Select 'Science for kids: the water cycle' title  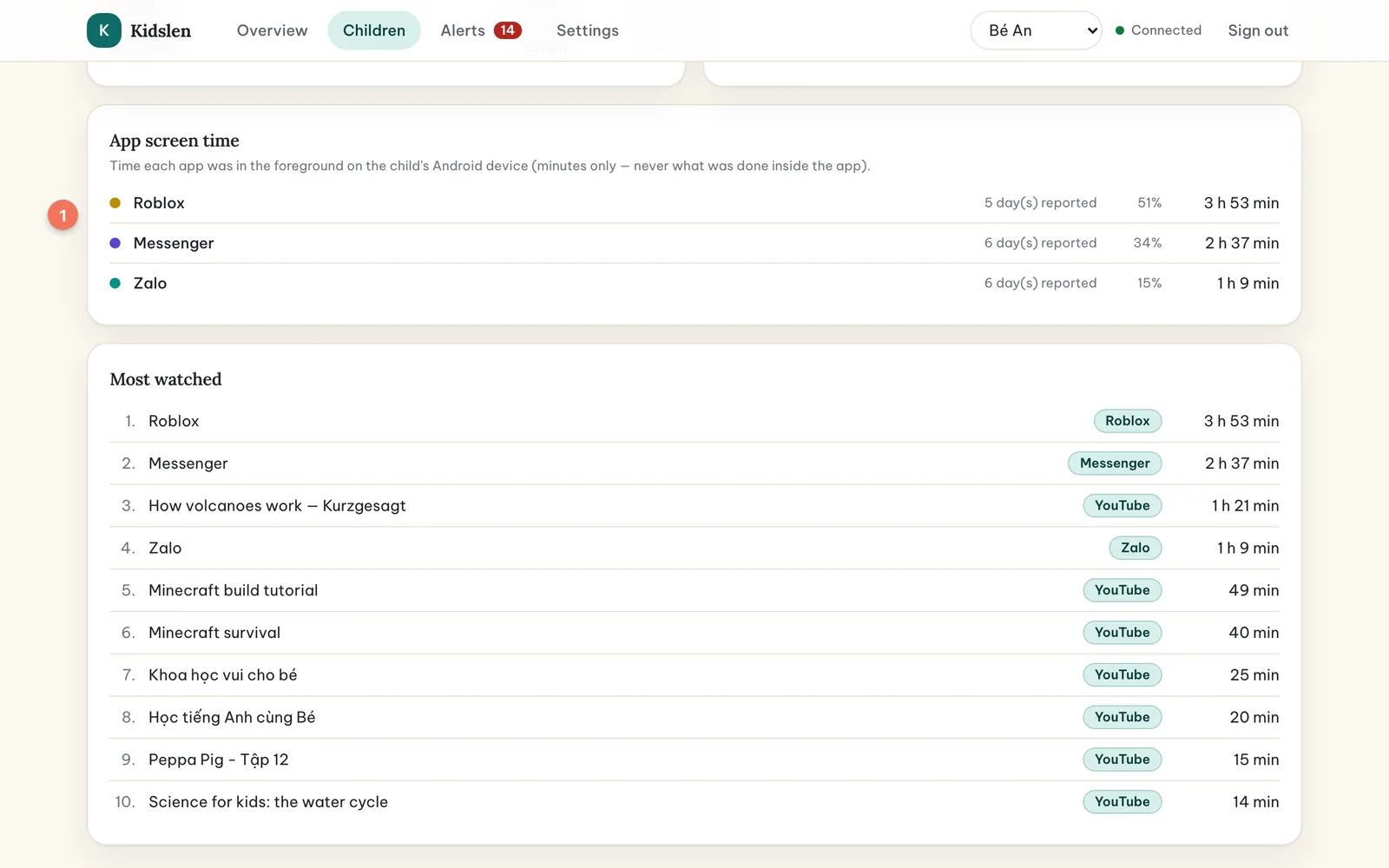click(x=268, y=802)
